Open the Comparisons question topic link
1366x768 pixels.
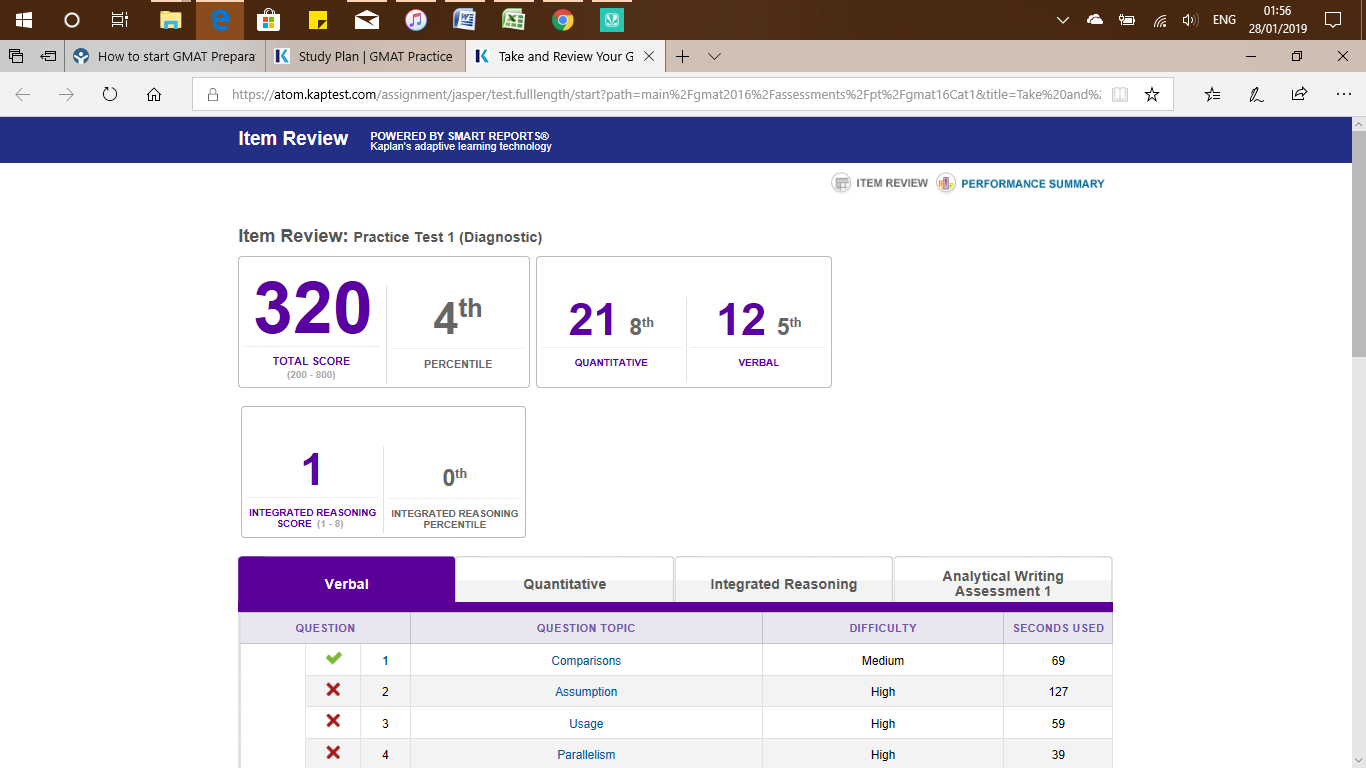pyautogui.click(x=586, y=661)
